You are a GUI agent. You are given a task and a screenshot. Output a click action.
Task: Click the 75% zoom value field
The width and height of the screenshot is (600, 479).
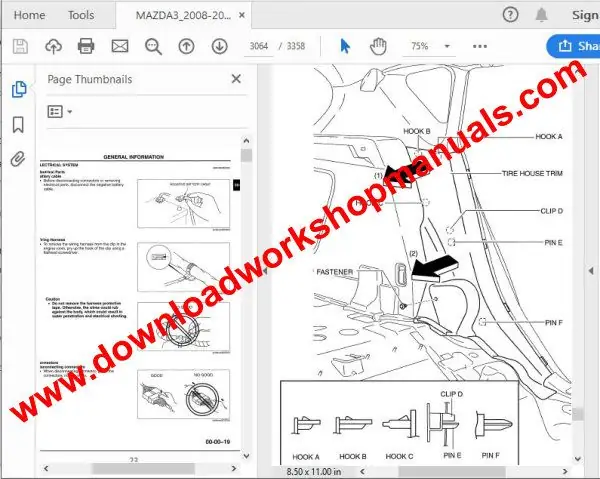(x=420, y=46)
